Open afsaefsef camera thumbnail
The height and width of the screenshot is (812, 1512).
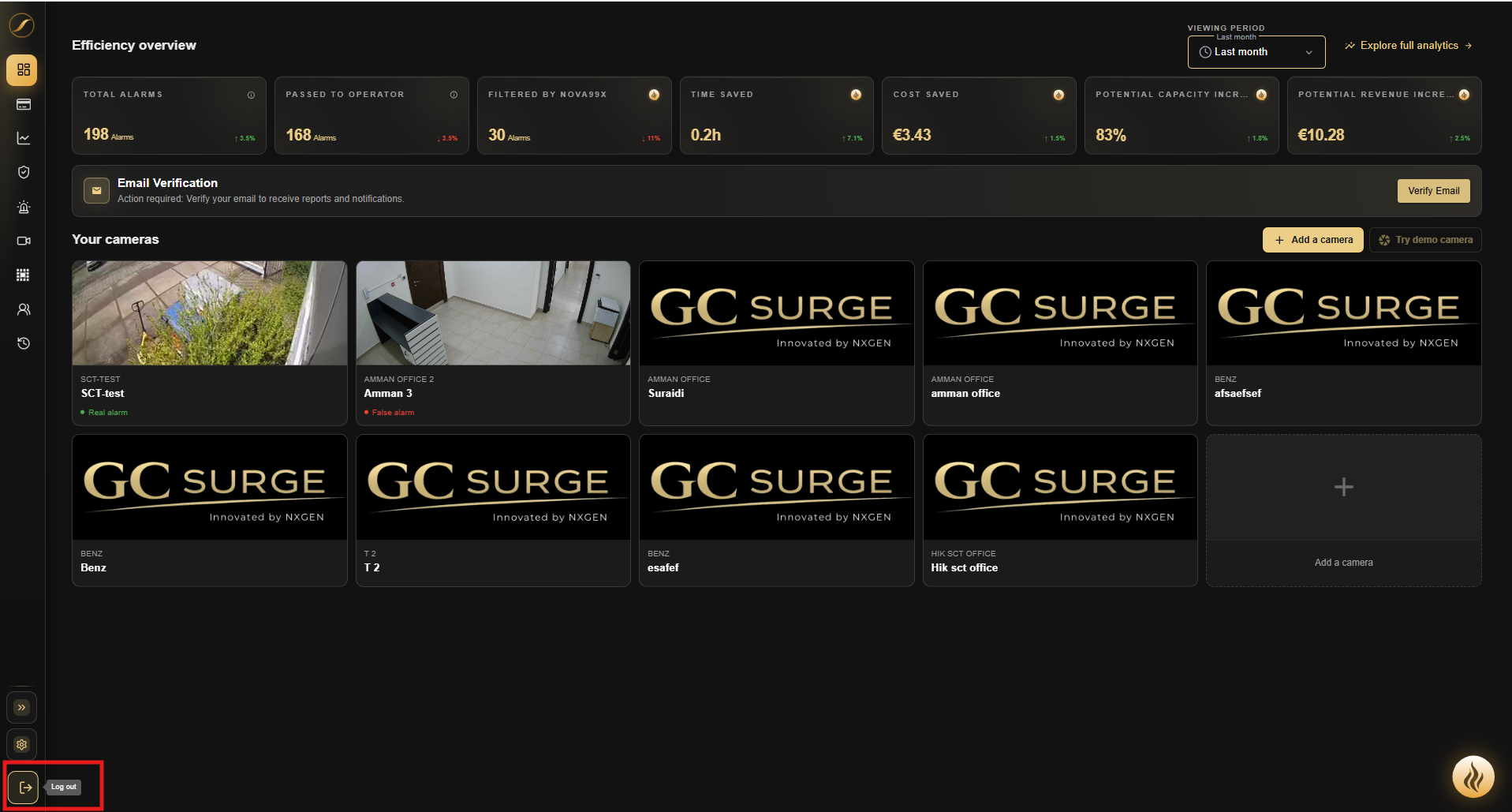(x=1343, y=313)
